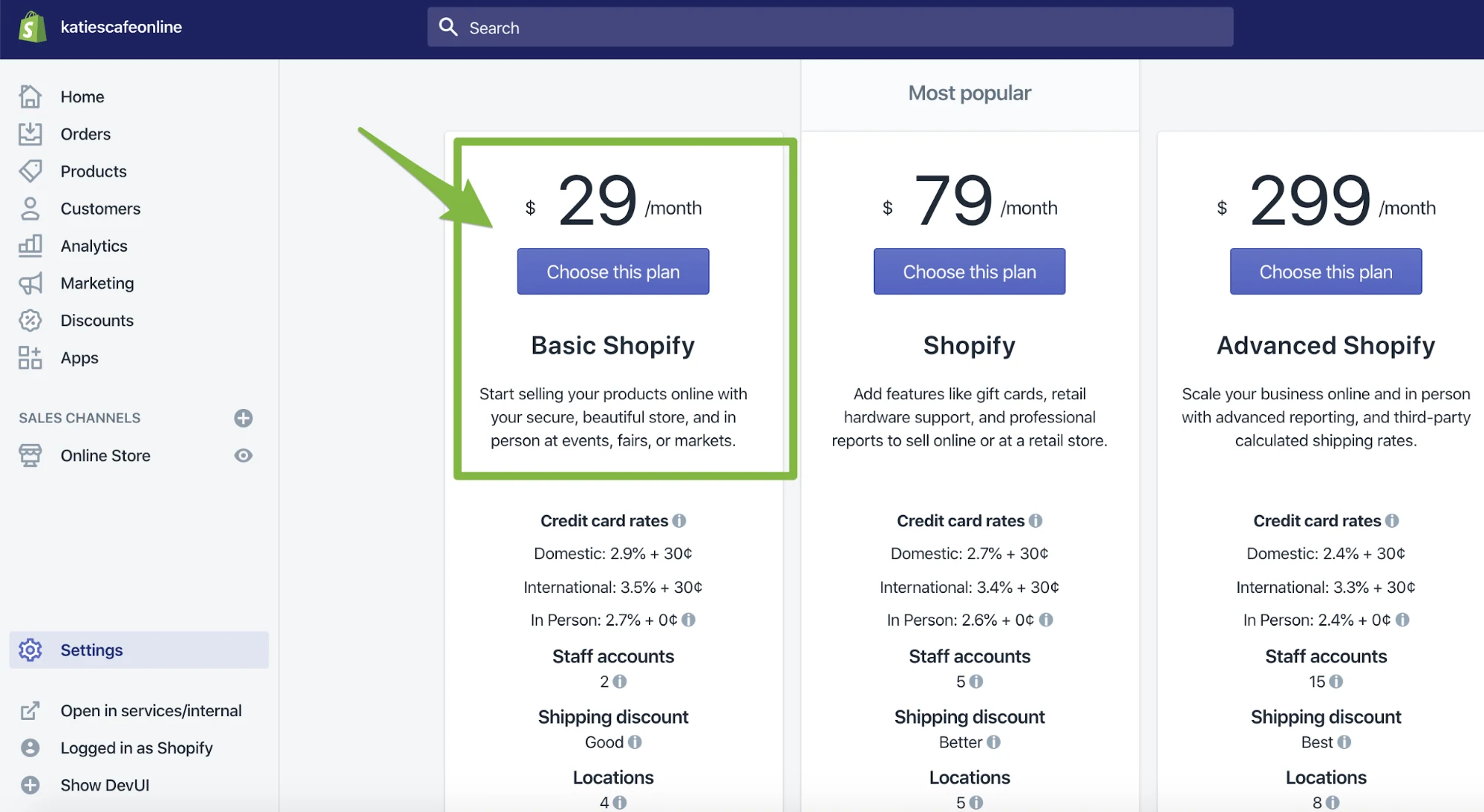Screen dimensions: 1484x812
Task: Click the Apps grid icon
Action: (x=30, y=358)
